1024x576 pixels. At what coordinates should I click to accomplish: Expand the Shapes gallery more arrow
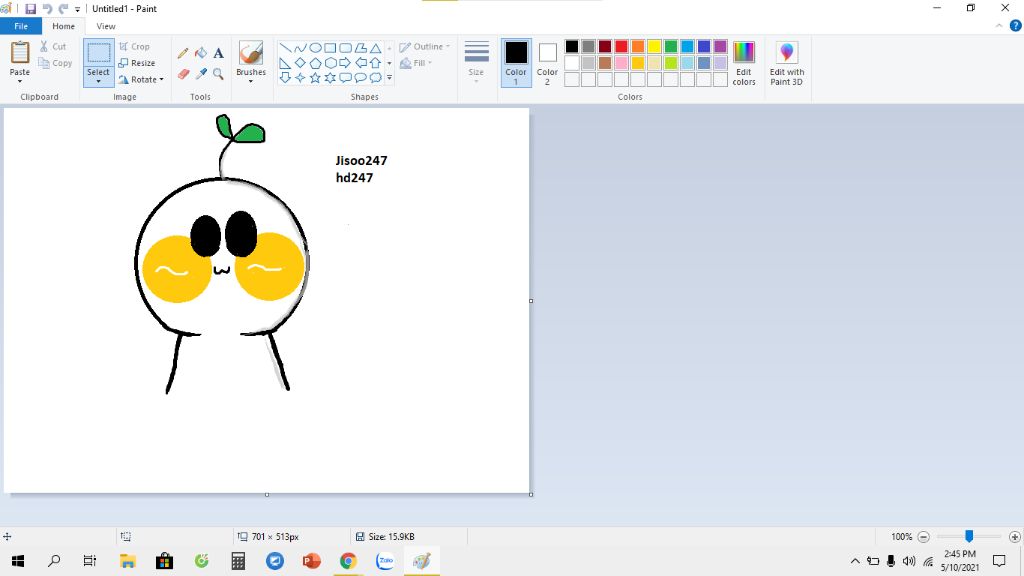coord(390,78)
